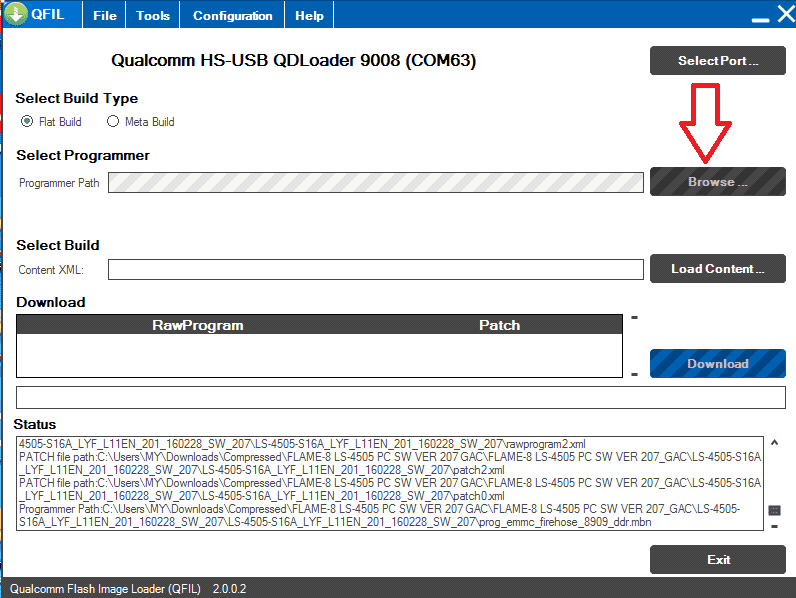The image size is (796, 598).
Task: Open the Tools menu
Action: pos(153,16)
